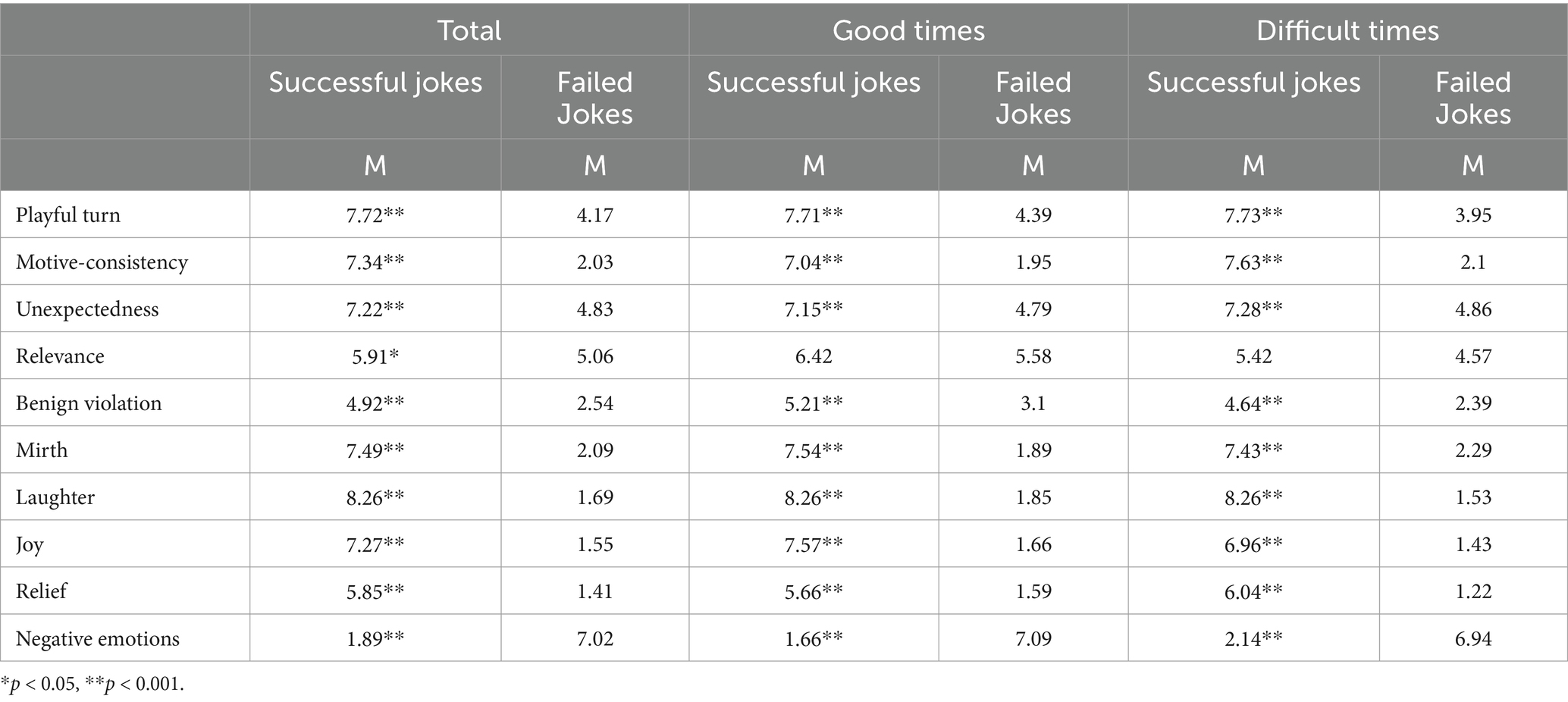The width and height of the screenshot is (1568, 702).
Task: Click the Mirth row label
Action: (42, 450)
